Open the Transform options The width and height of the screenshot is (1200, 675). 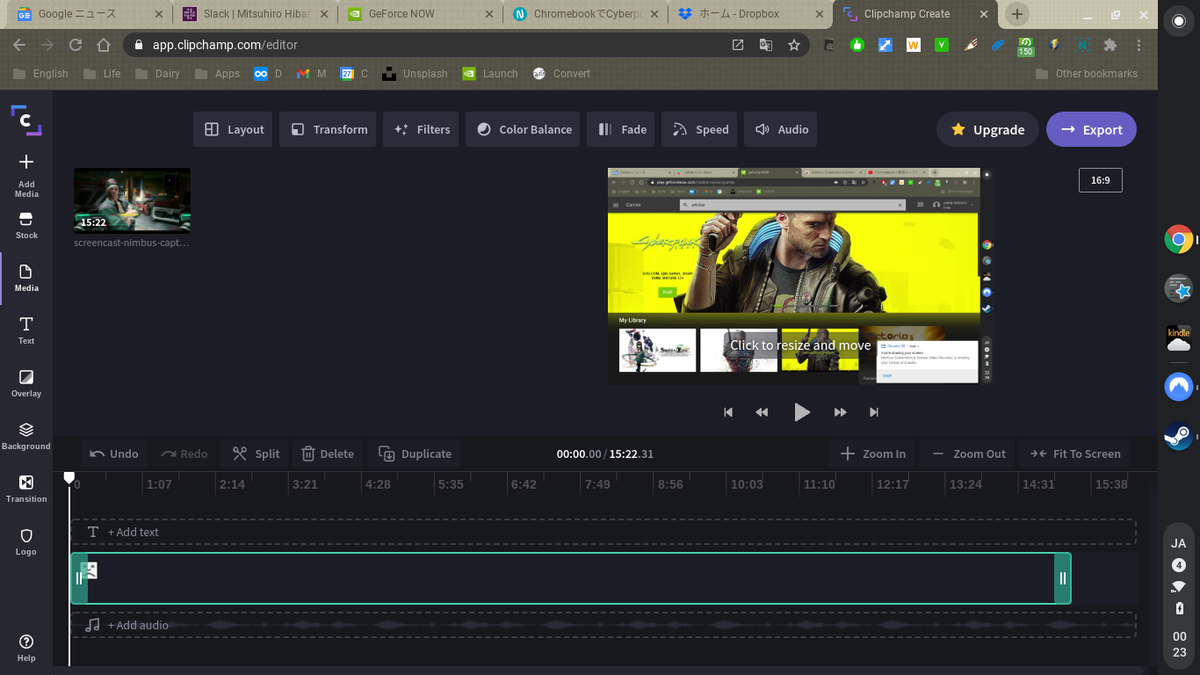(329, 129)
